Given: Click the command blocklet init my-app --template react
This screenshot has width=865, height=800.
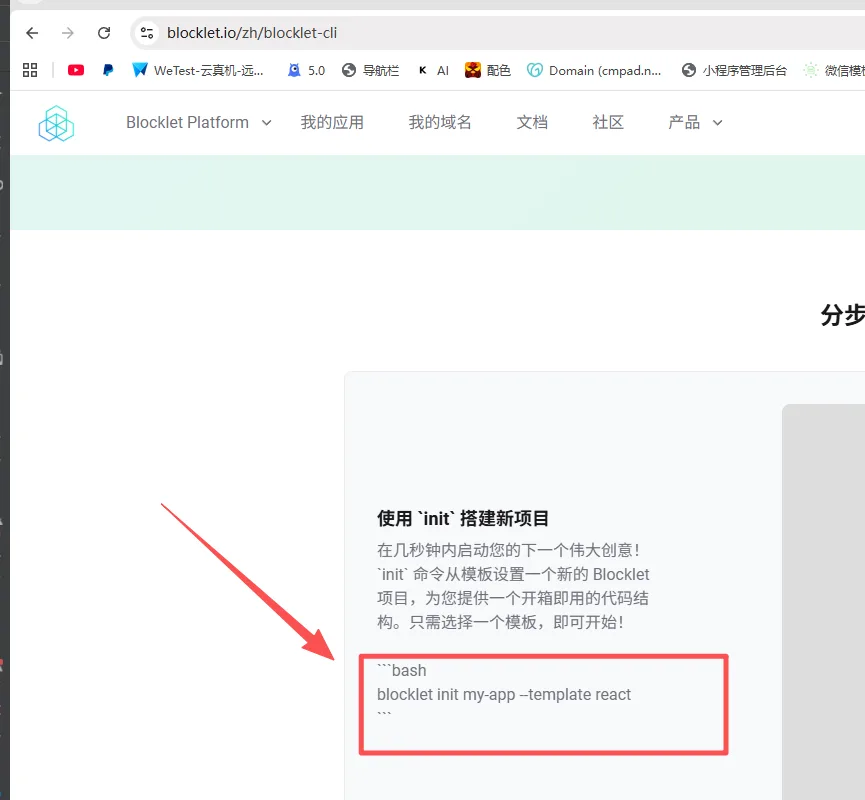Looking at the screenshot, I should (504, 694).
